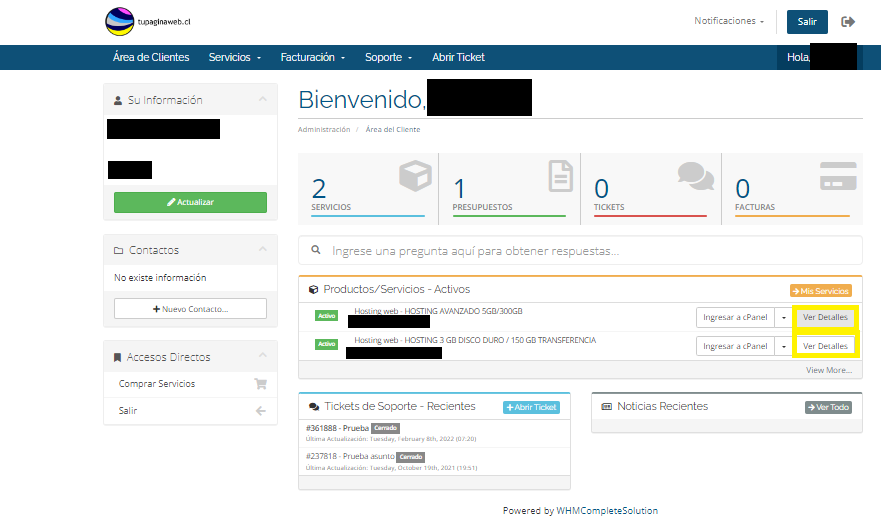Open the Facturación menu

click(313, 58)
